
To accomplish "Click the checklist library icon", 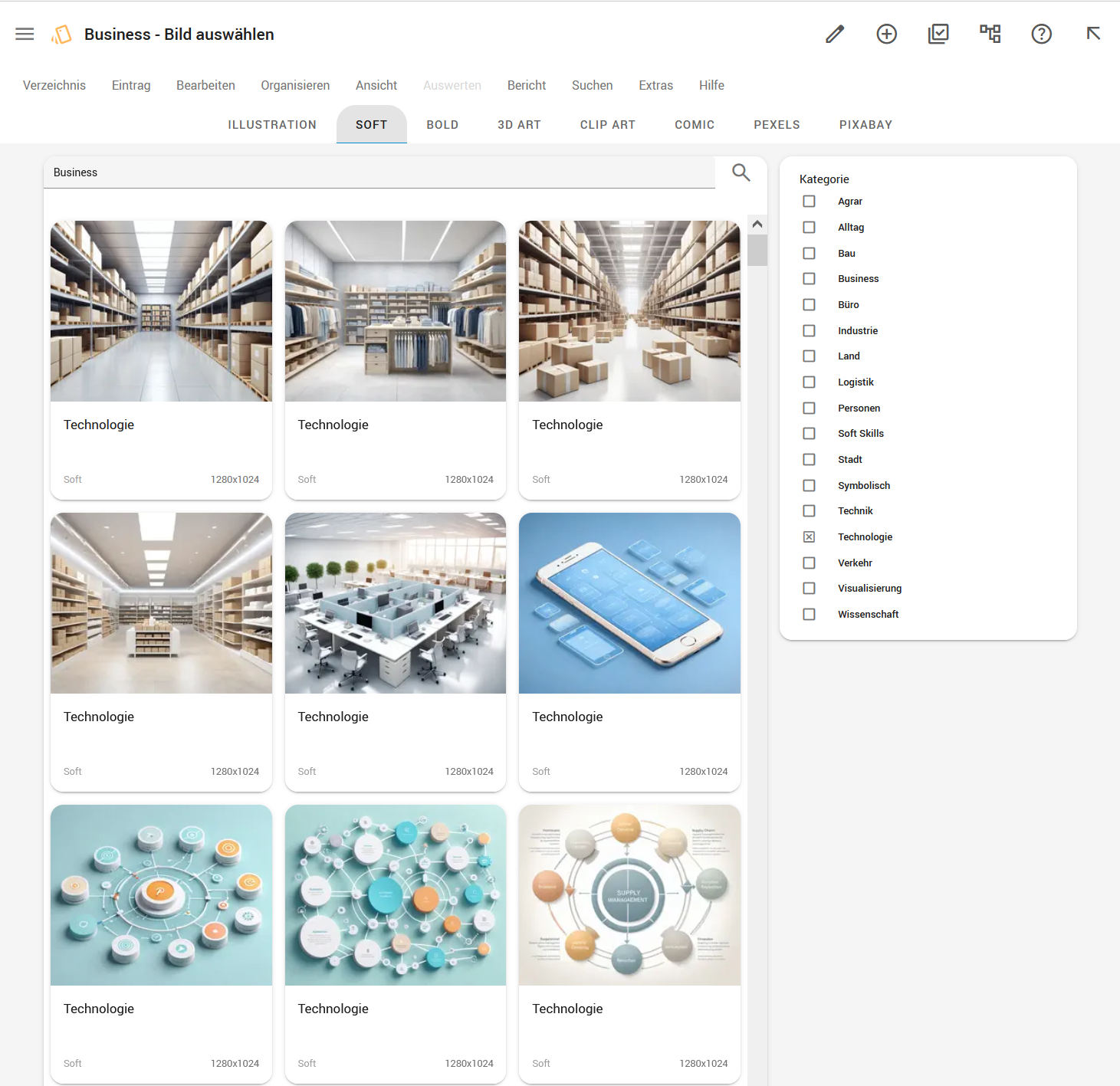I will coord(938,34).
